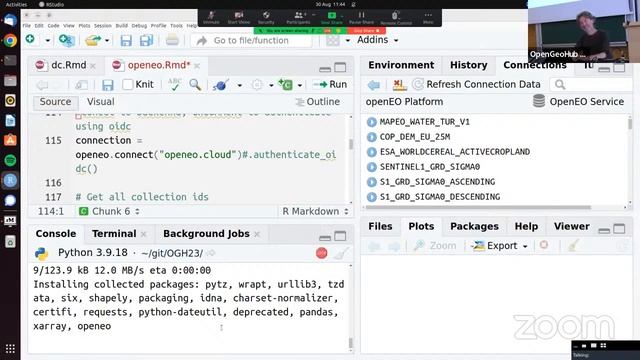This screenshot has width=640, height=360.
Task: Click the red Stop console icon
Action: [322, 253]
